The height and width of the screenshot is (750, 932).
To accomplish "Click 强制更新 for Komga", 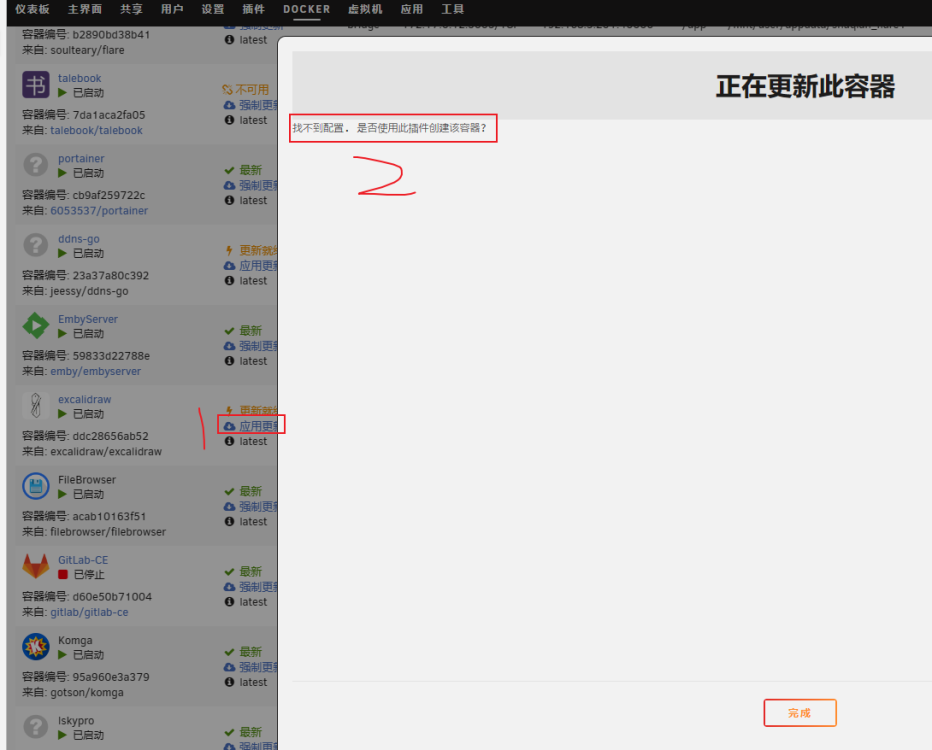I will (x=251, y=667).
